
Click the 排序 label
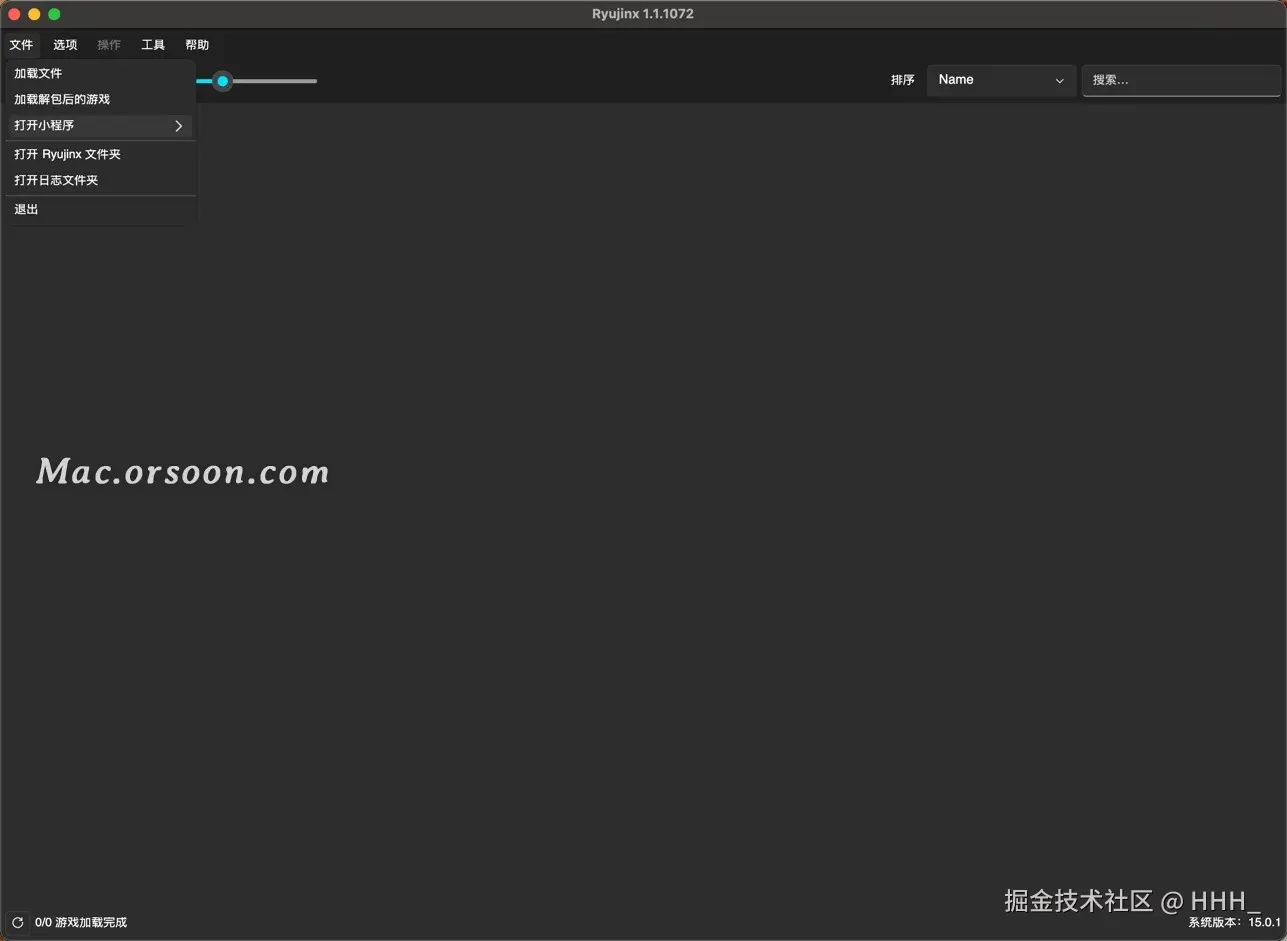tap(902, 80)
